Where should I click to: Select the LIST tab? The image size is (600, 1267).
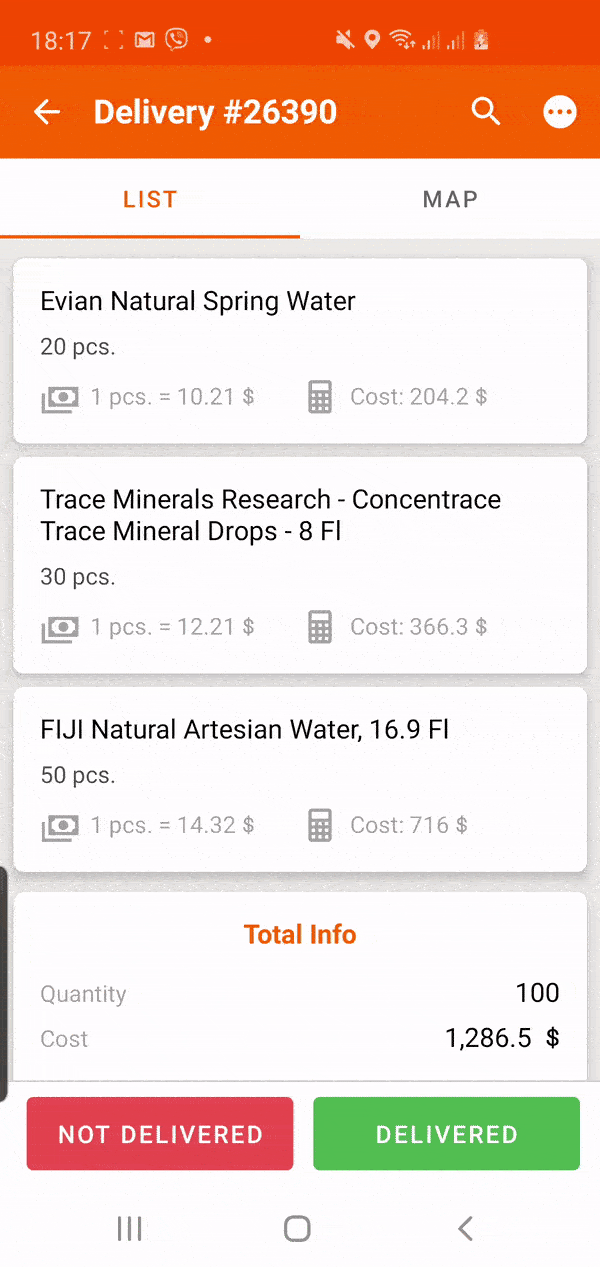(150, 199)
